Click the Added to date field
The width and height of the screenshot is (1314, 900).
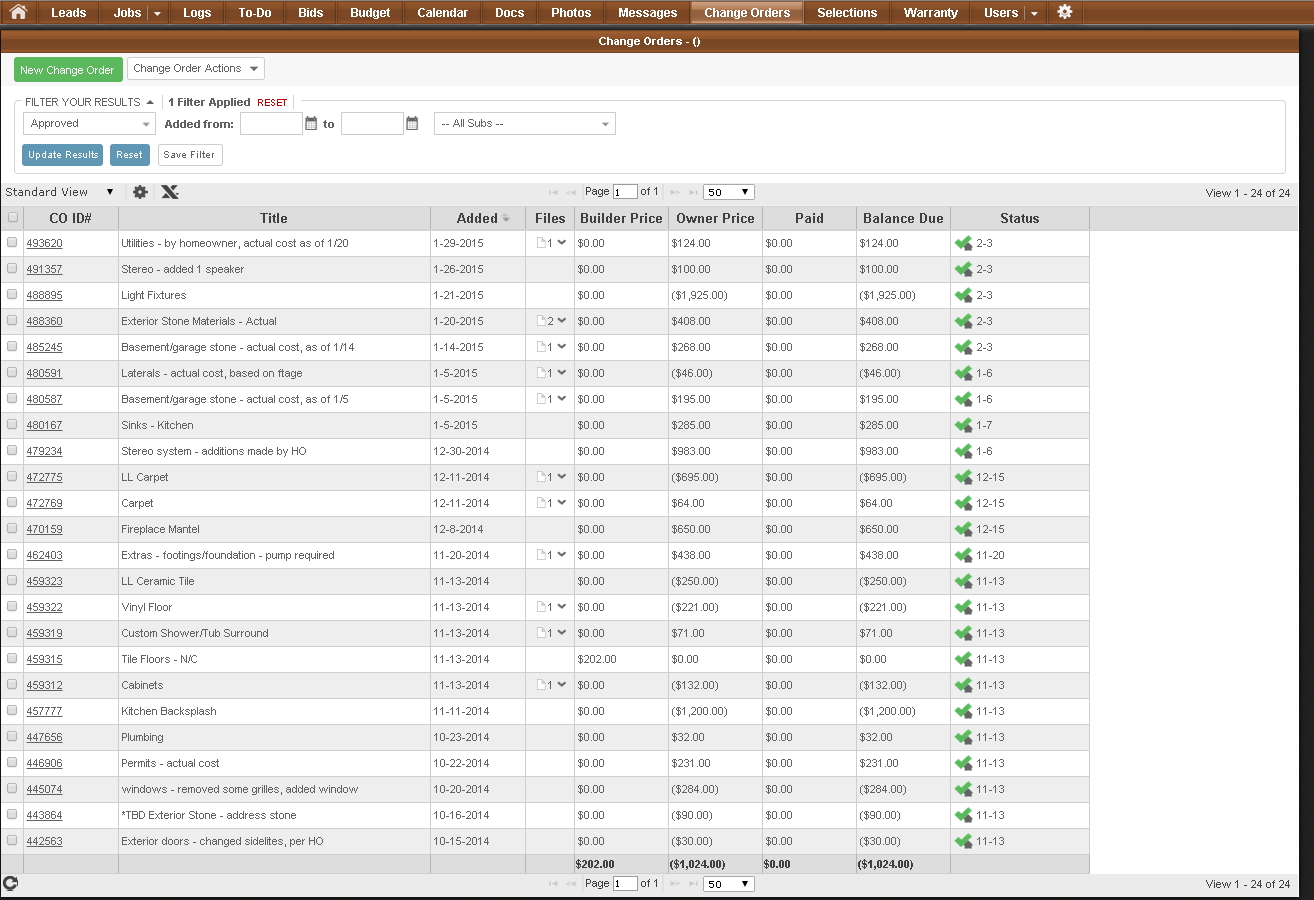click(x=372, y=124)
